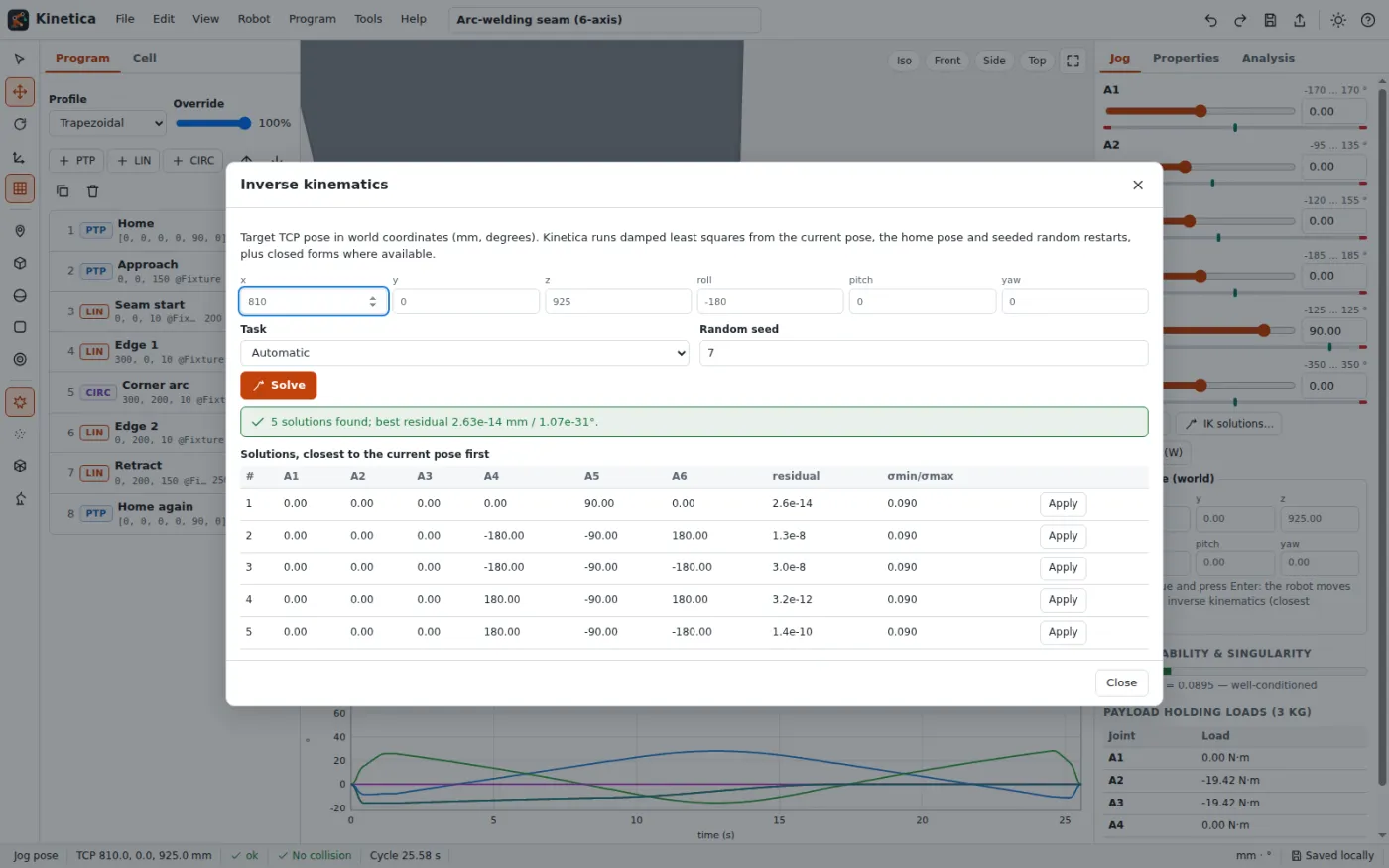Viewport: 1389px width, 868px height.
Task: Open the Task dropdown set to Automatic
Action: pyautogui.click(x=464, y=353)
